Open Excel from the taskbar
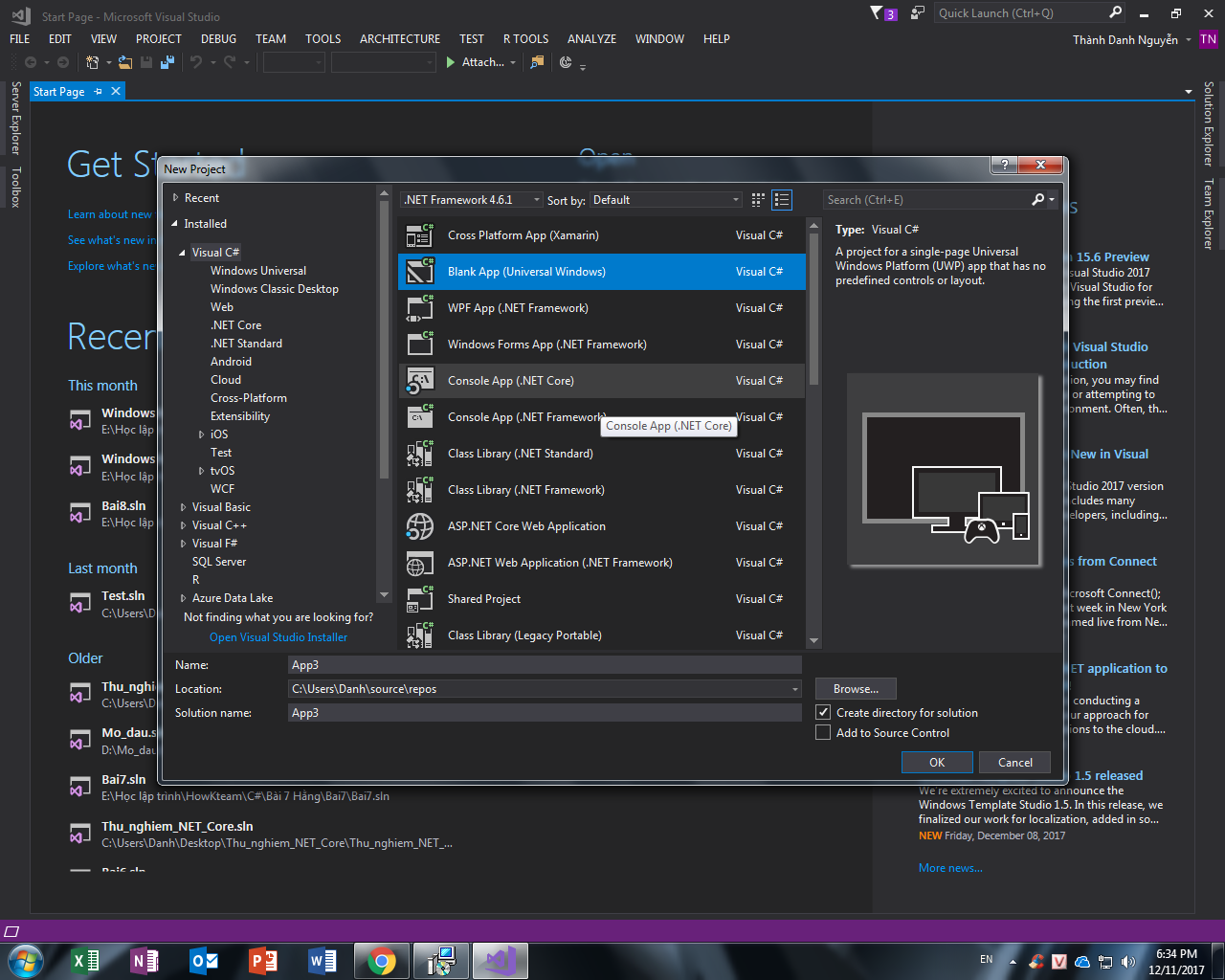1225x980 pixels. coord(86,960)
